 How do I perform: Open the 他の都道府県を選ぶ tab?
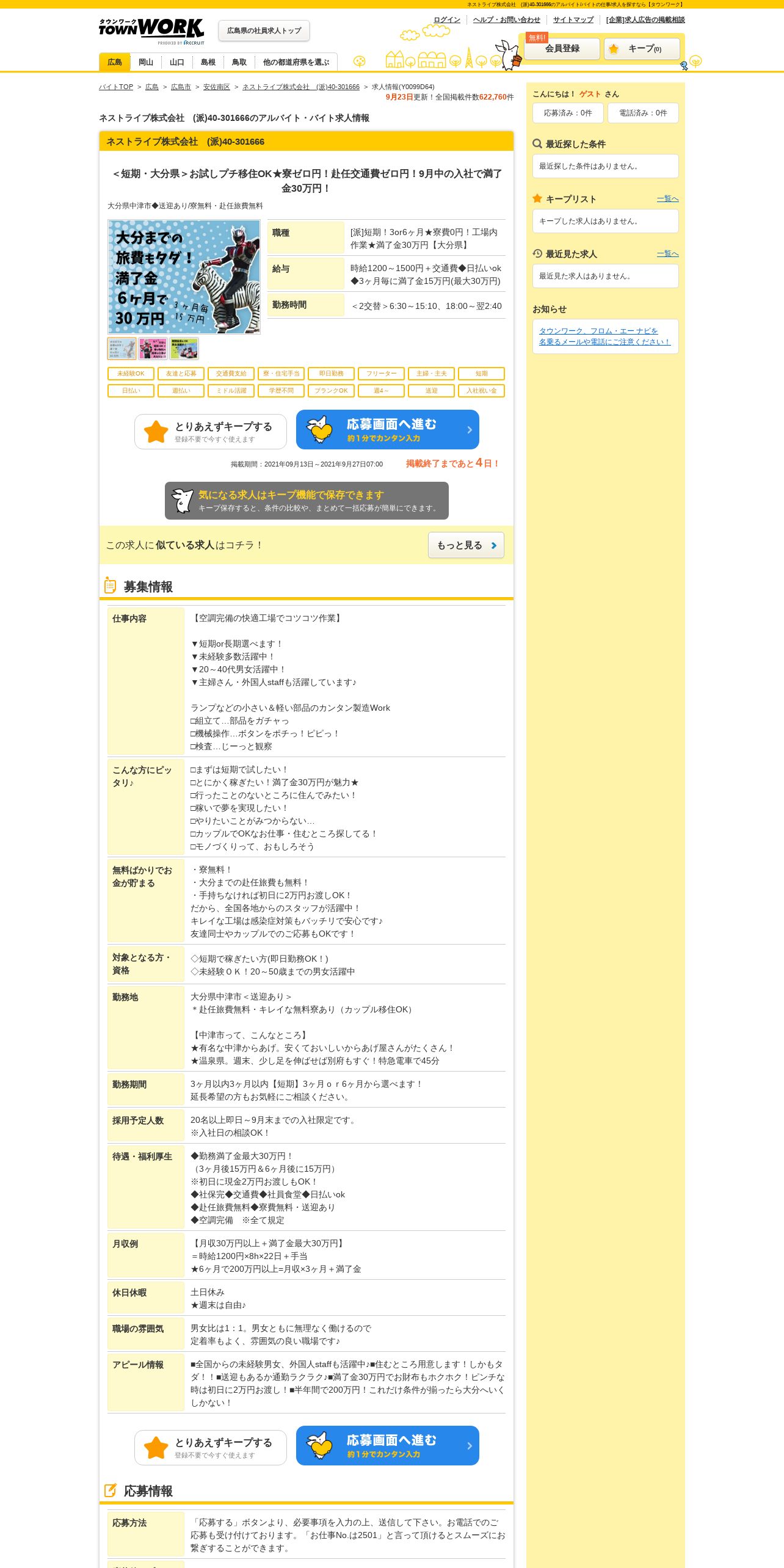click(296, 62)
